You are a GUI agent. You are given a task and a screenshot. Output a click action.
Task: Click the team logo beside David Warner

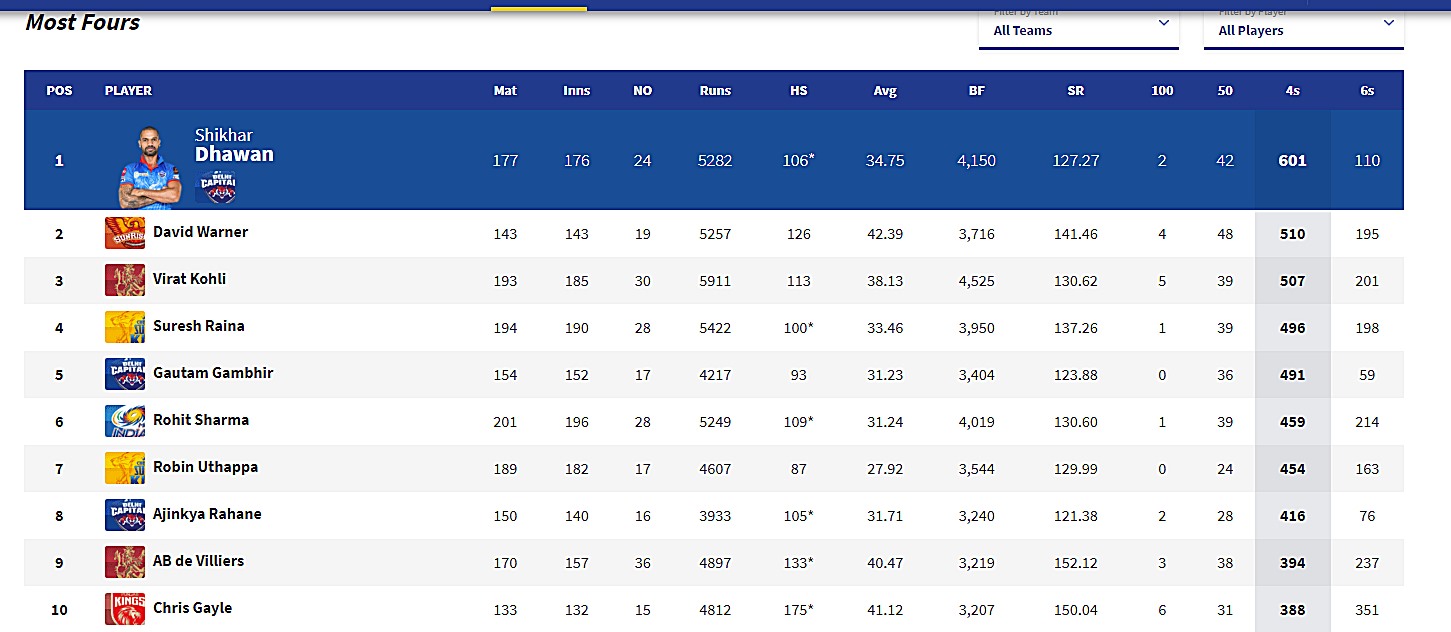pyautogui.click(x=125, y=234)
